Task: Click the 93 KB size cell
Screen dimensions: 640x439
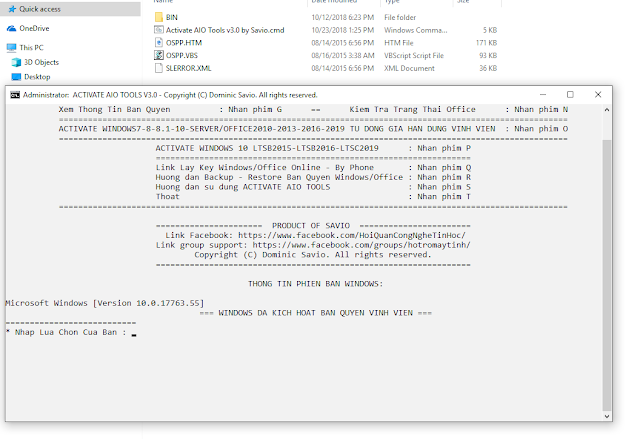Action: click(x=488, y=55)
